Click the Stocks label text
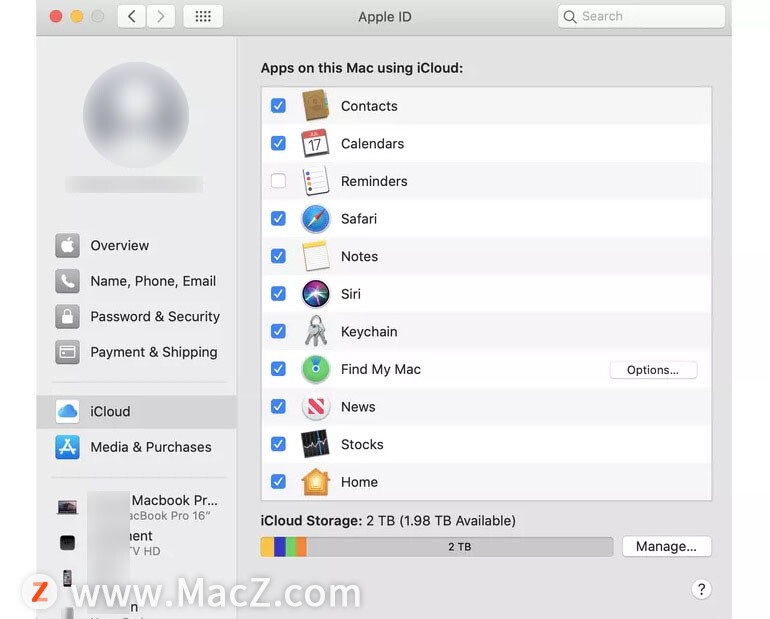Viewport: 770px width, 619px height. click(x=362, y=444)
